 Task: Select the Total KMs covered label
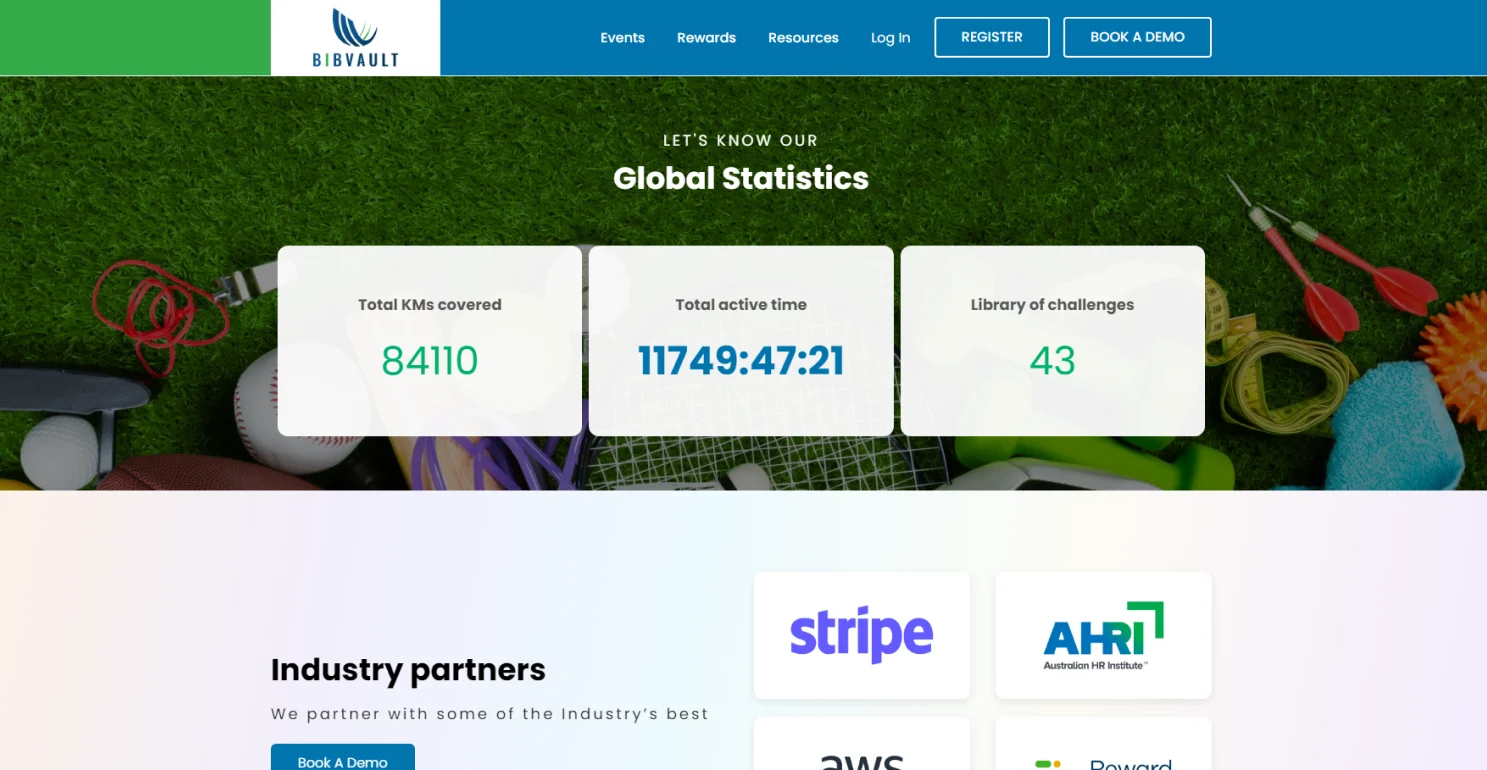[x=430, y=305]
